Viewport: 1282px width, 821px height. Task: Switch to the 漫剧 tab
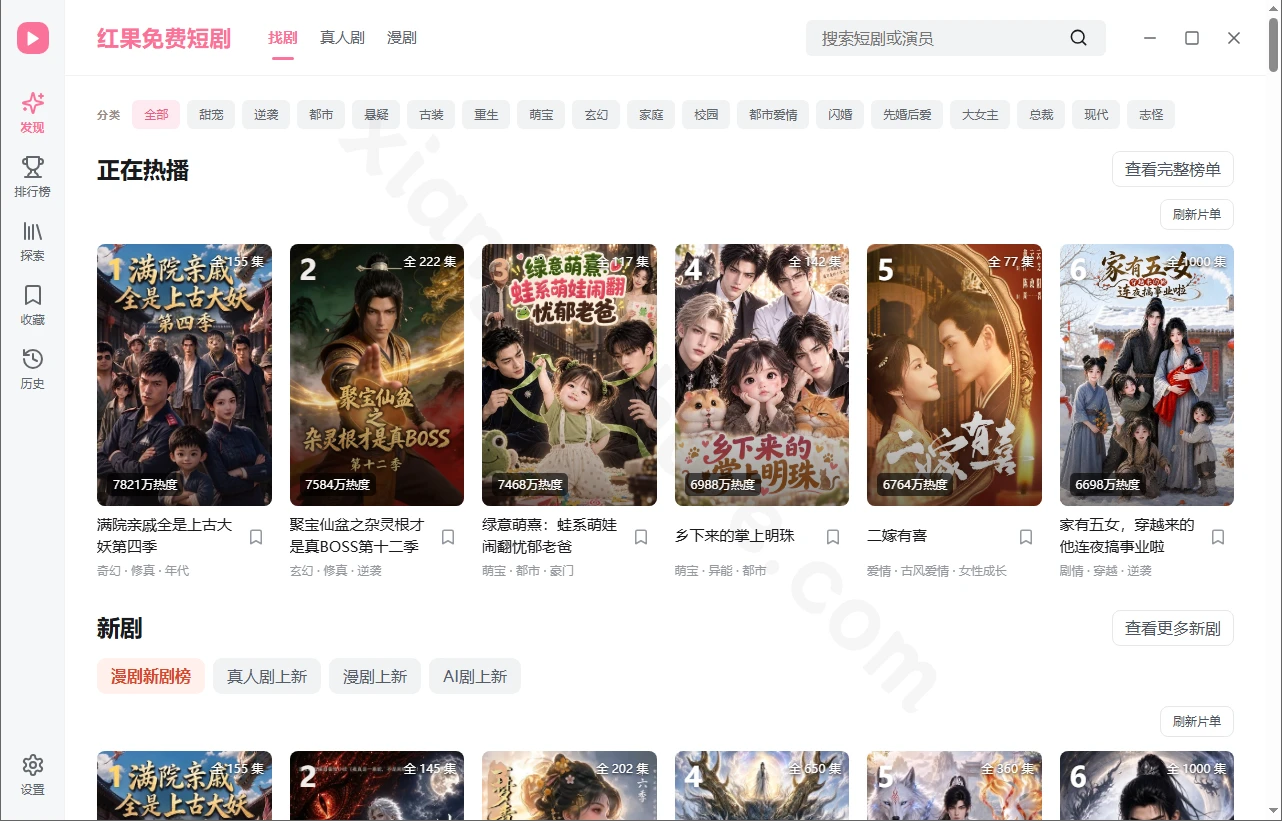pyautogui.click(x=402, y=38)
